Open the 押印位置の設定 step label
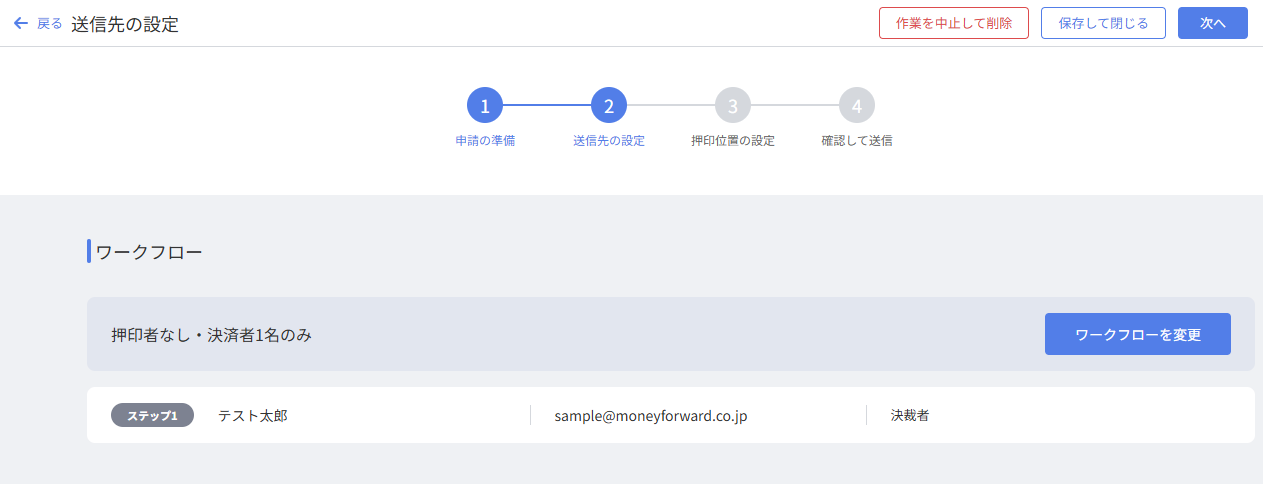The height and width of the screenshot is (484, 1263). [733, 141]
